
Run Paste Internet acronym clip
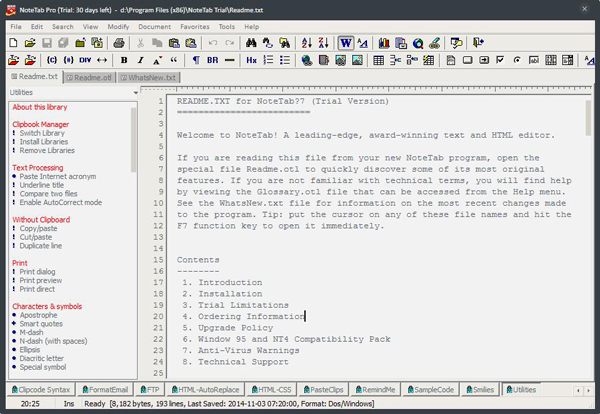[x=58, y=176]
